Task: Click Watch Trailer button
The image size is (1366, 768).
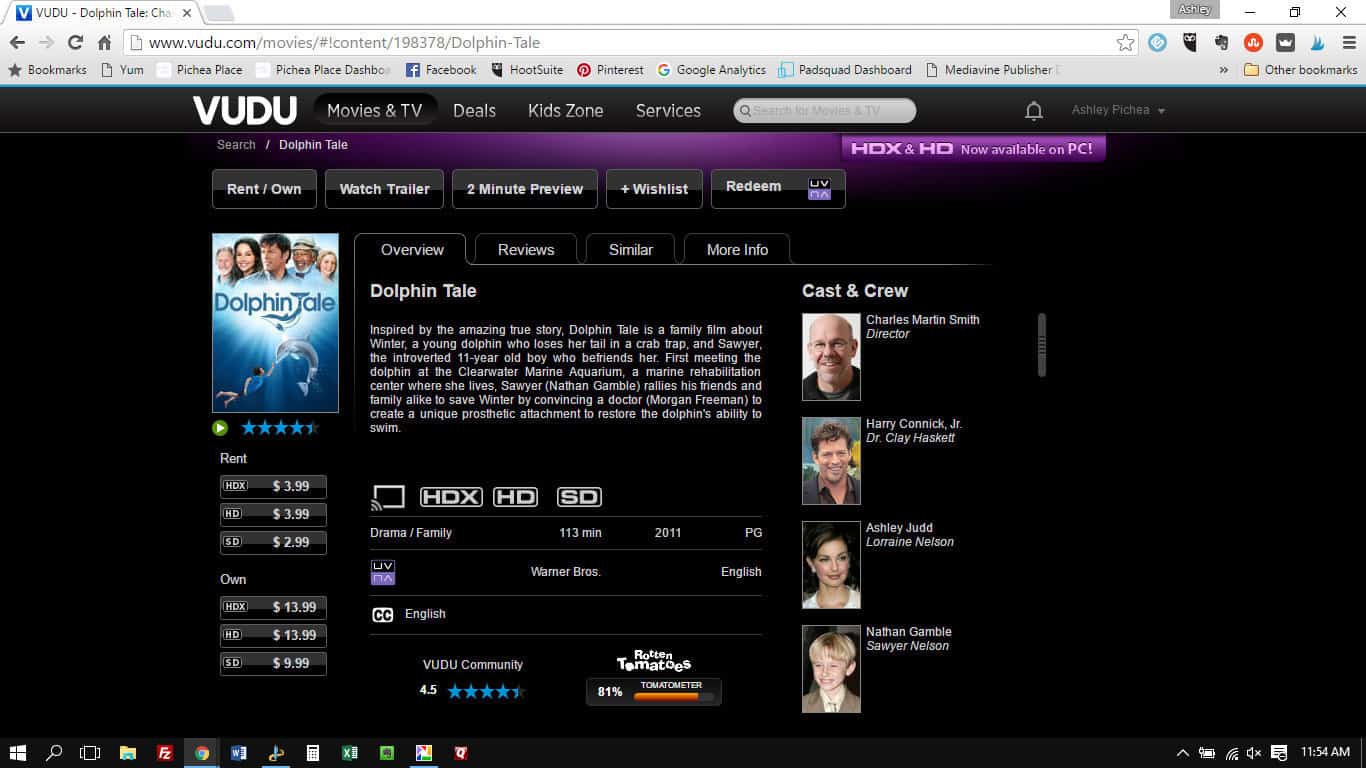Action: pyautogui.click(x=384, y=189)
